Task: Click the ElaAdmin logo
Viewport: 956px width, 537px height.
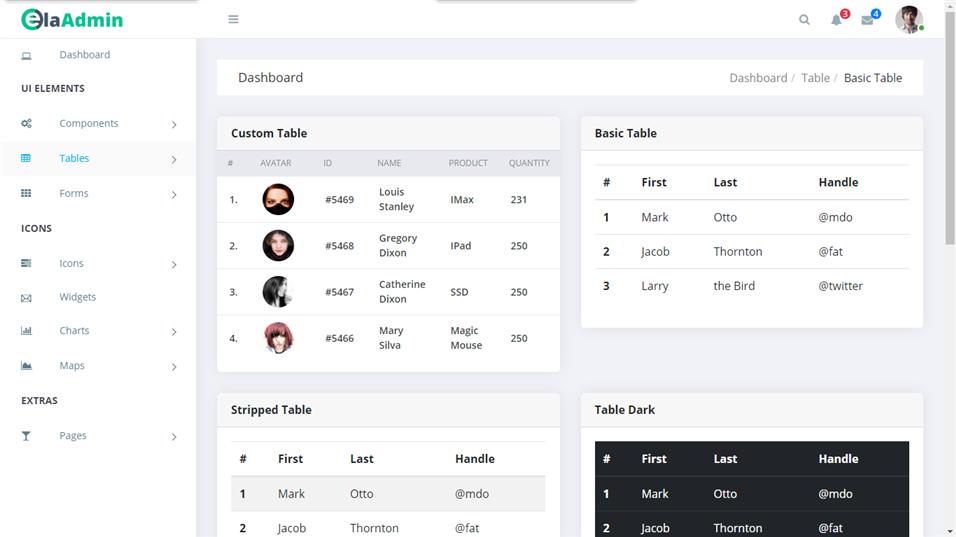Action: click(72, 19)
